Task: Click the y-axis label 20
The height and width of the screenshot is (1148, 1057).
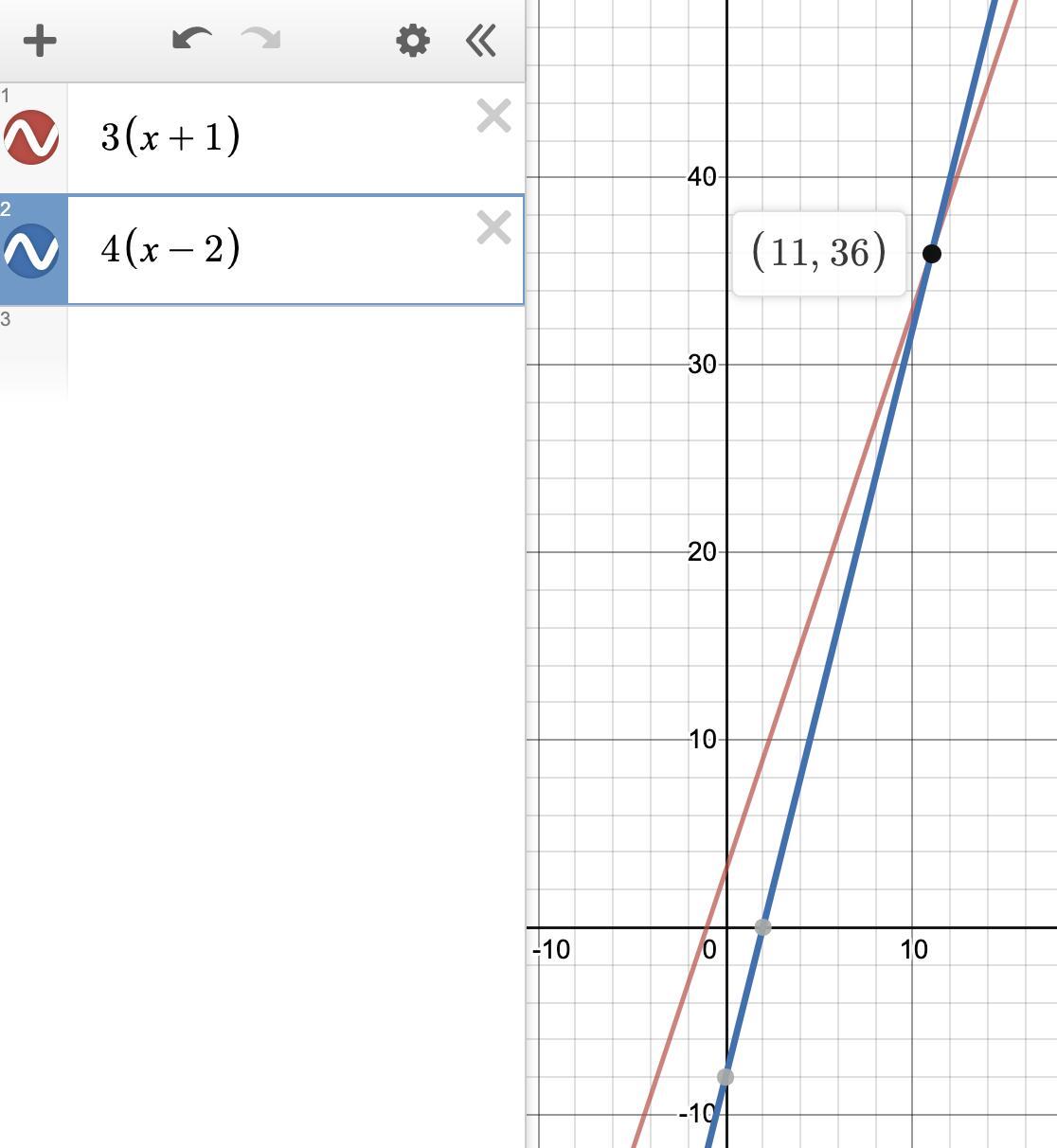Action: point(702,552)
